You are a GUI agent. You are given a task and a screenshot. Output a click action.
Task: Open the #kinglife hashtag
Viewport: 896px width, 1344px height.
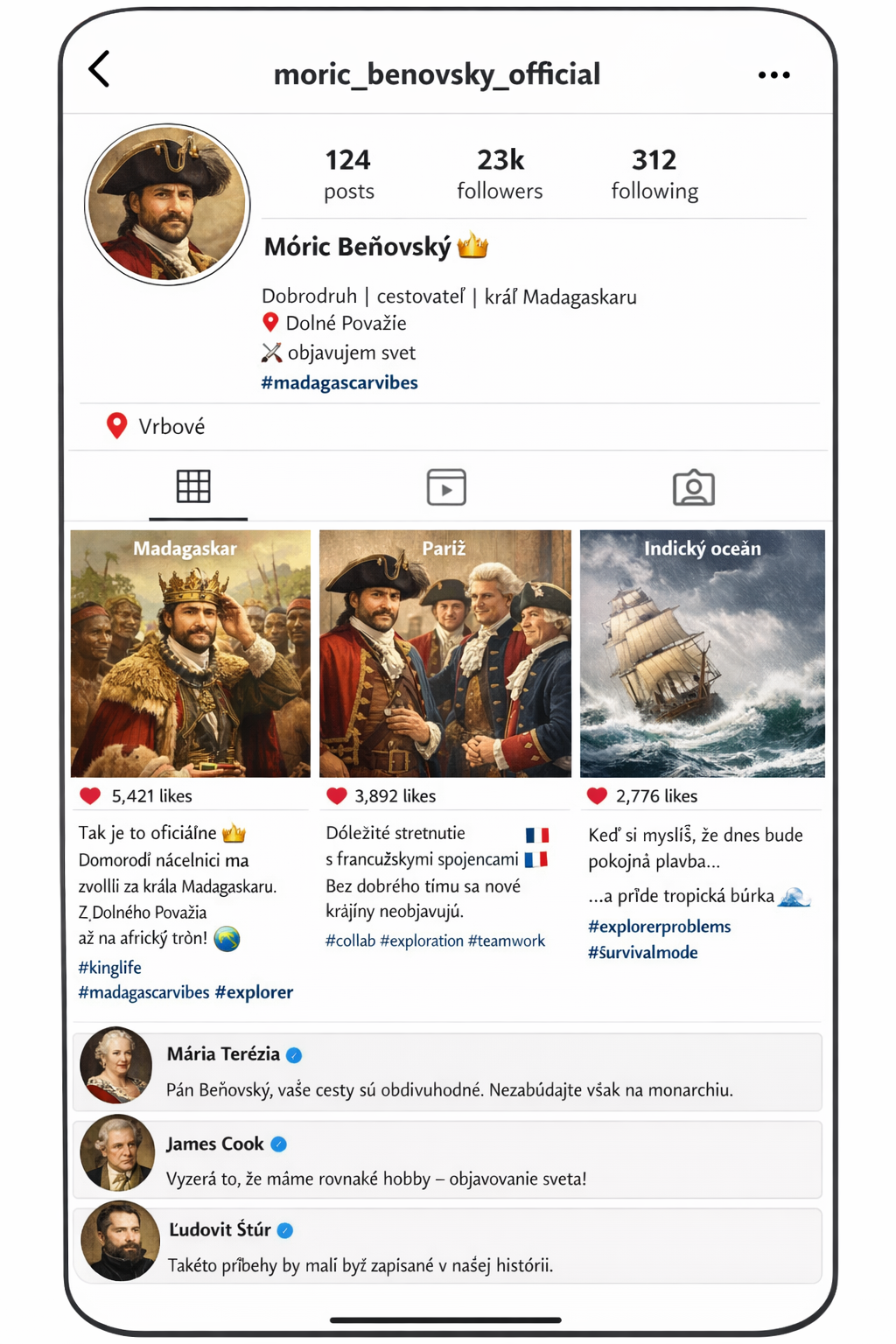pyautogui.click(x=109, y=967)
